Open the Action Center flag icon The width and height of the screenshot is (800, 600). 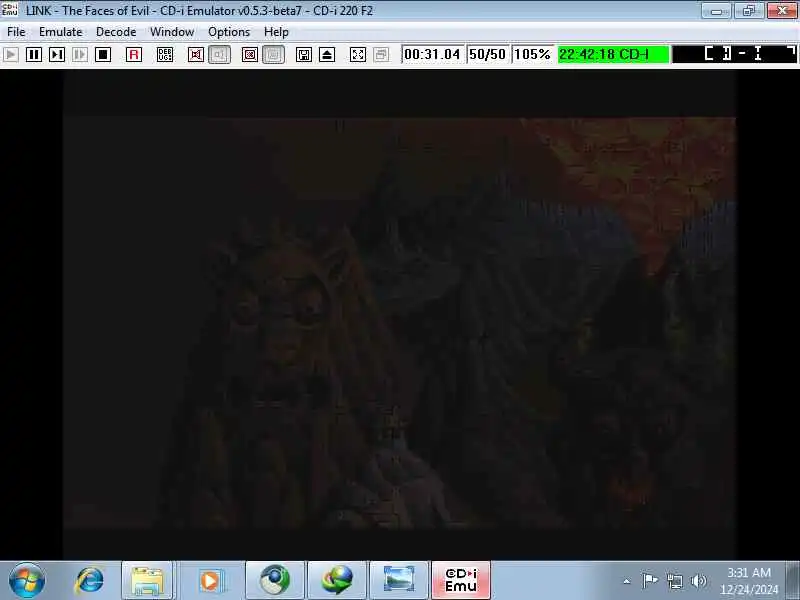649,581
